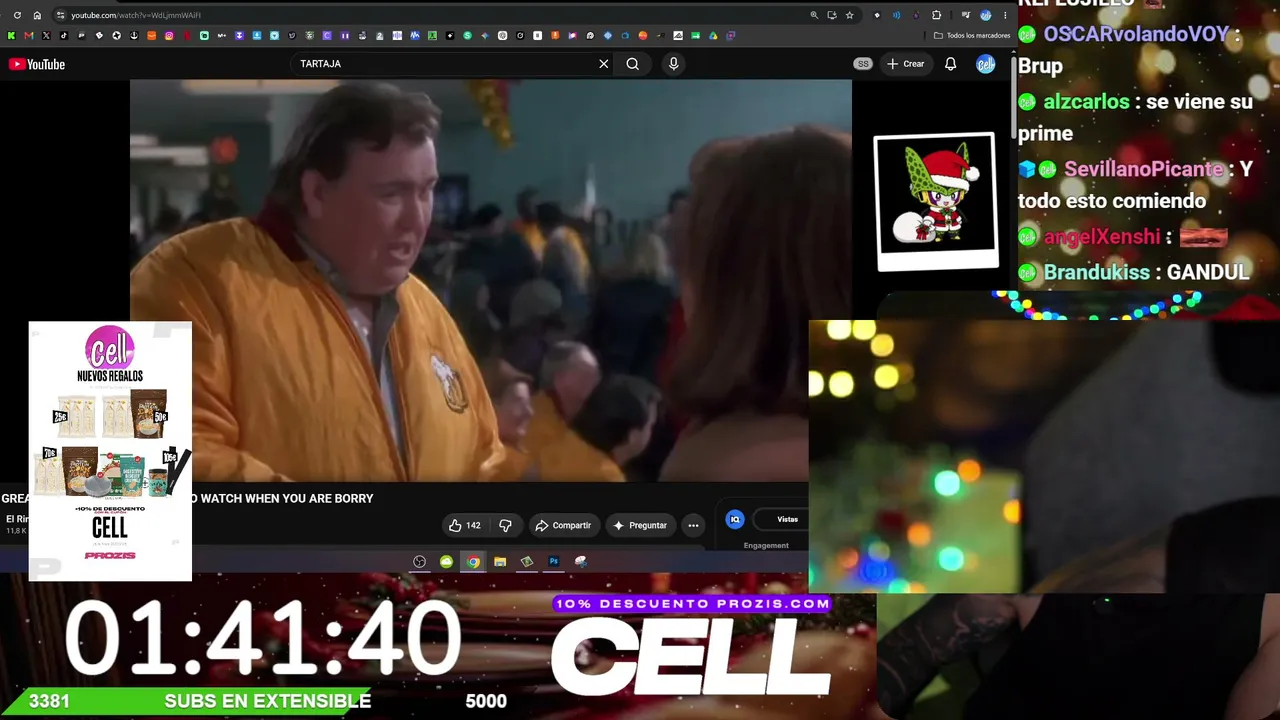Open the Chrome three-dot menu
The height and width of the screenshot is (720, 1280).
coord(1005,15)
